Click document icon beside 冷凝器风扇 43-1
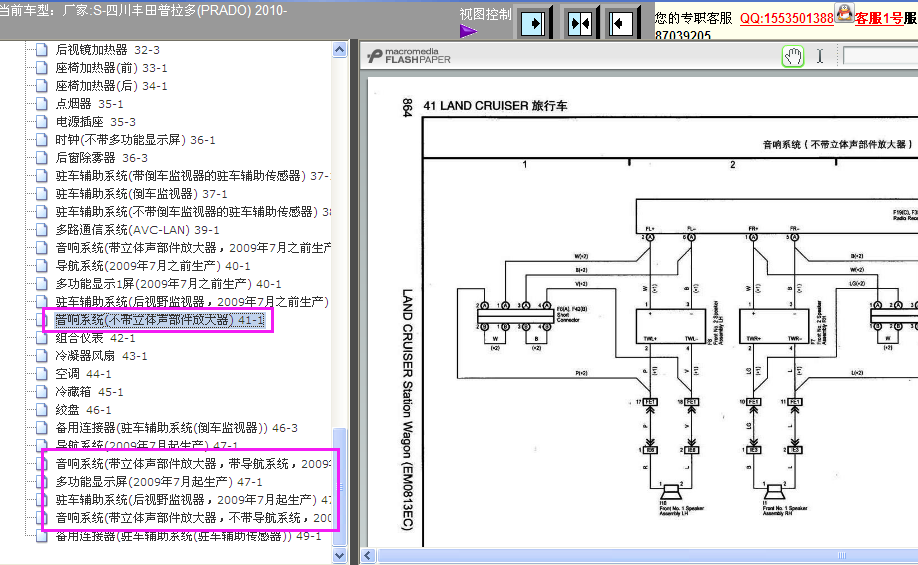This screenshot has height=565, width=918. click(x=42, y=356)
